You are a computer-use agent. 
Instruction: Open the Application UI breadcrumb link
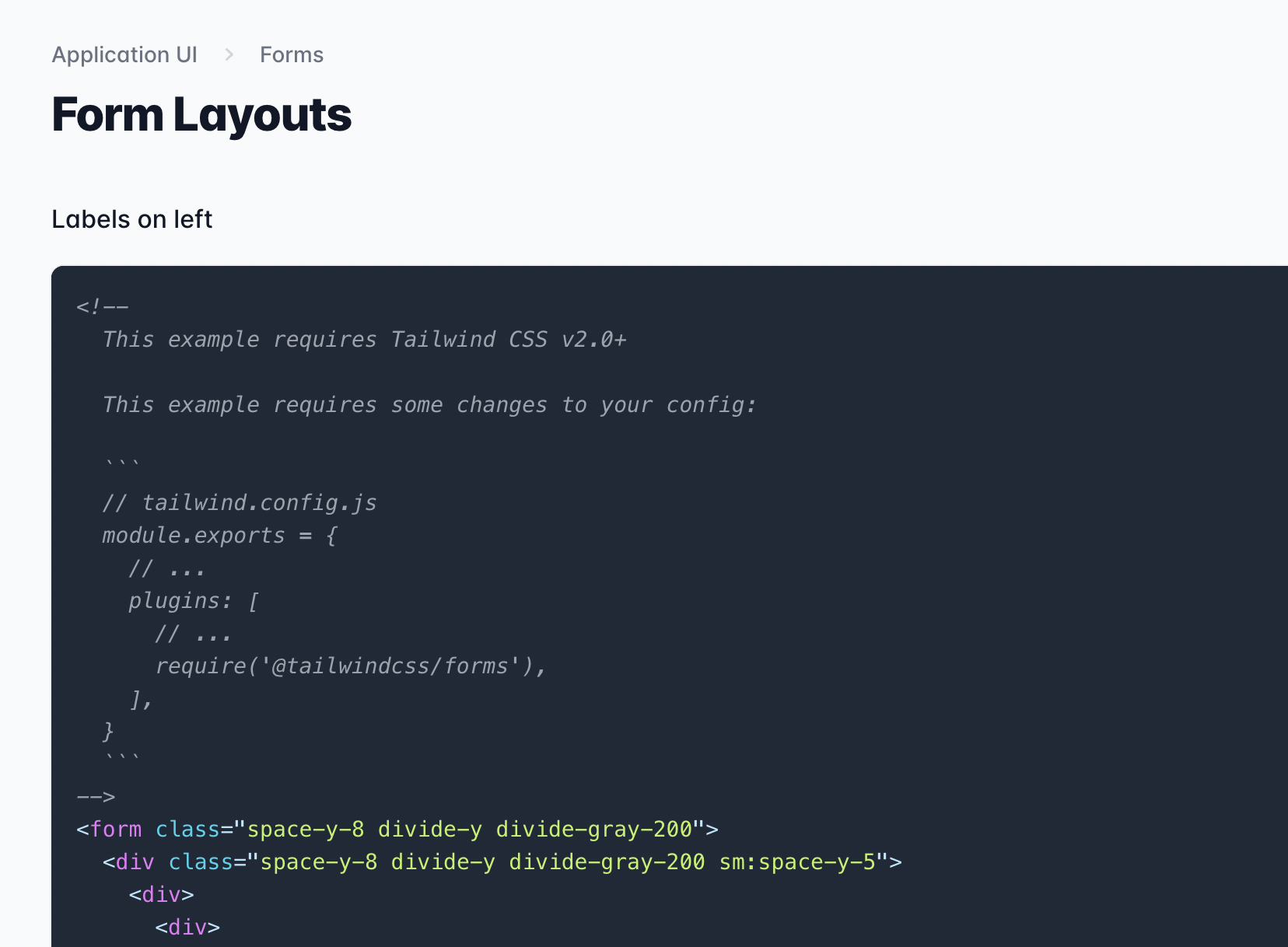(124, 54)
